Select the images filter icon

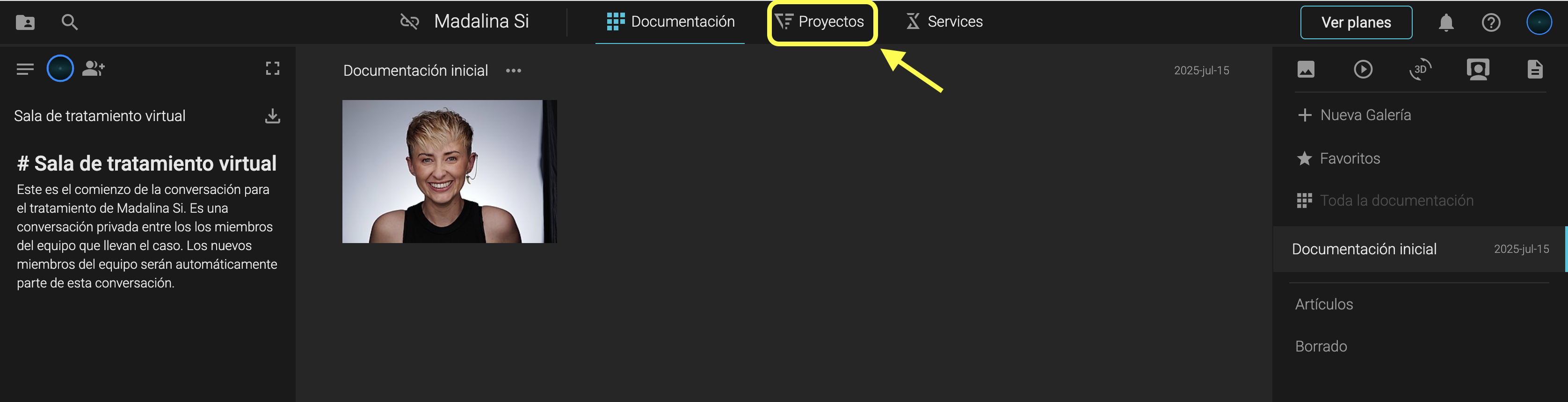(1306, 69)
